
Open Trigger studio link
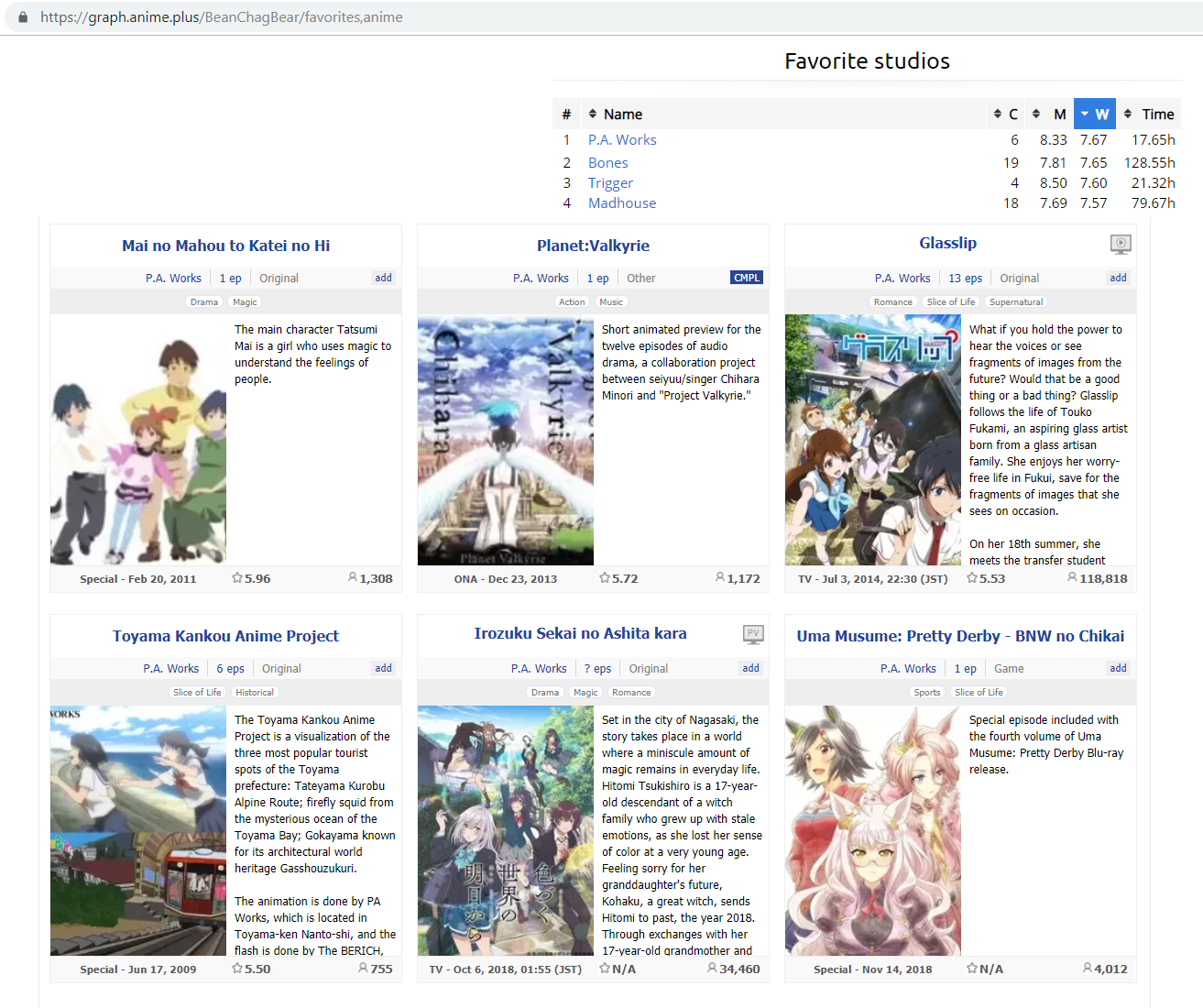610,183
